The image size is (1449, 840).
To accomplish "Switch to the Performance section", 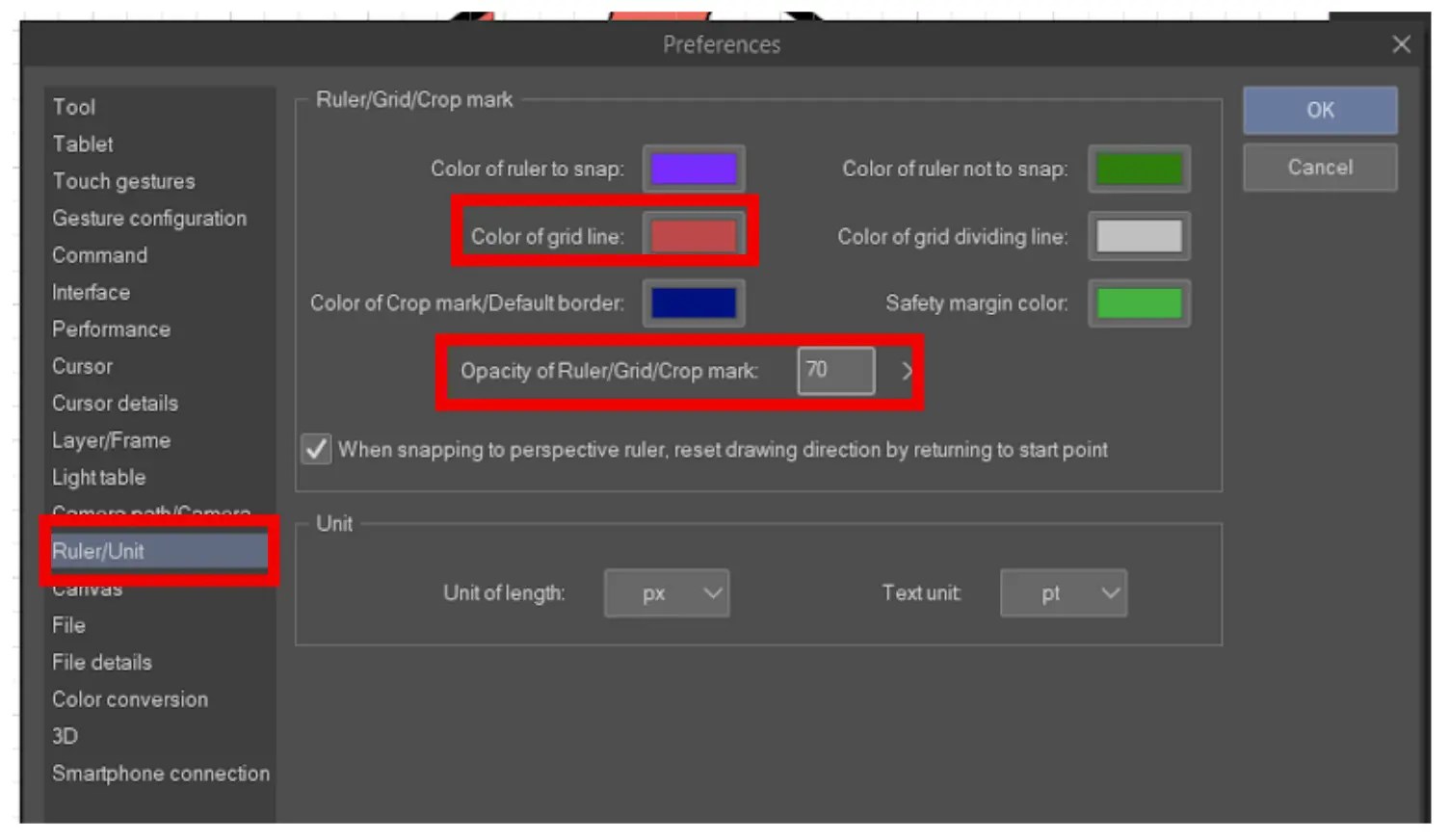I will 112,328.
